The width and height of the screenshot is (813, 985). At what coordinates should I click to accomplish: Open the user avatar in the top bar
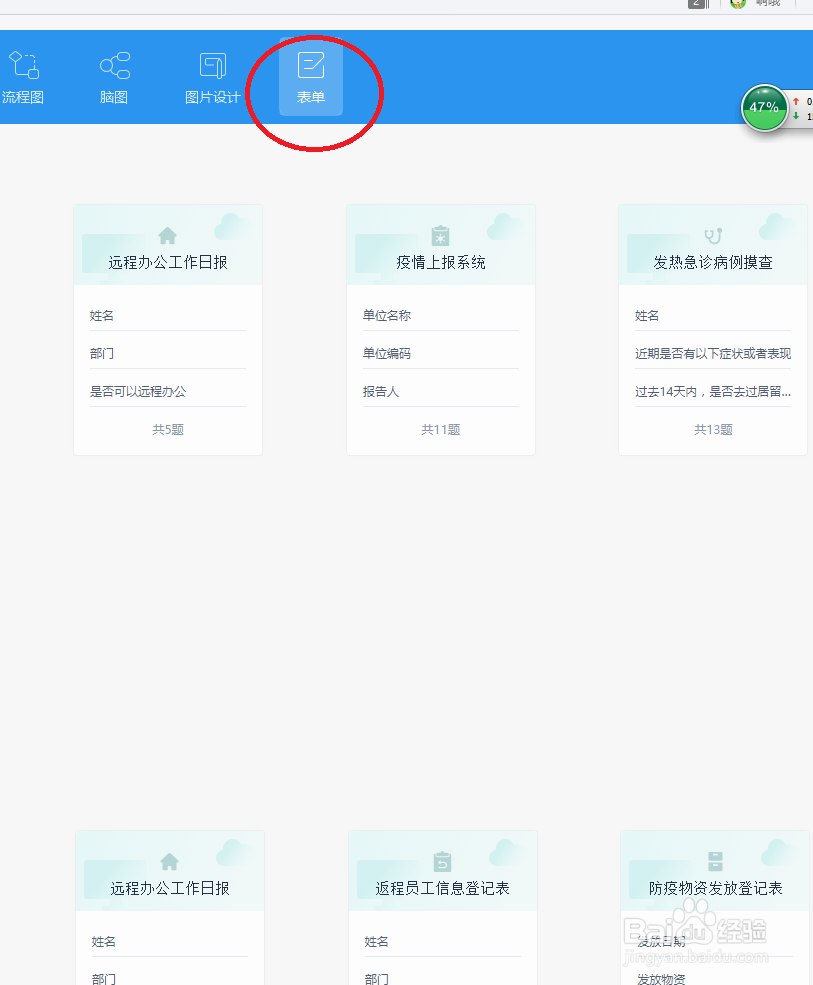point(736,5)
